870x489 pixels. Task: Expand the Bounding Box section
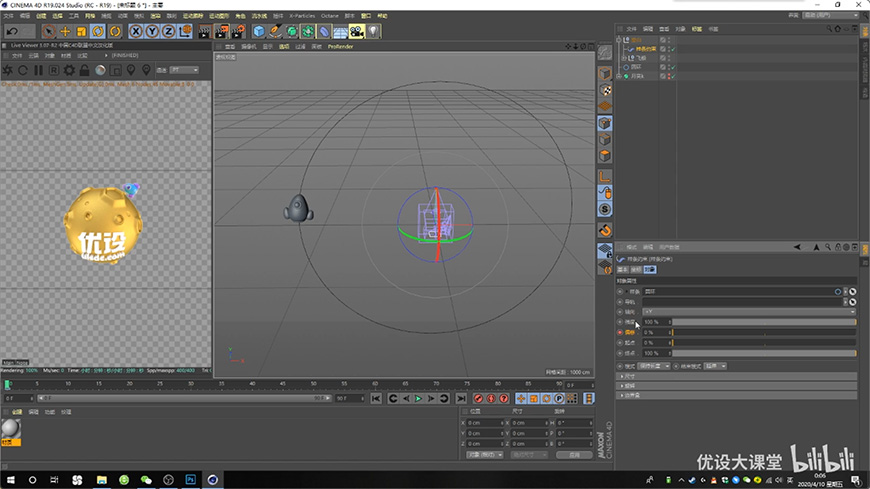[x=738, y=395]
